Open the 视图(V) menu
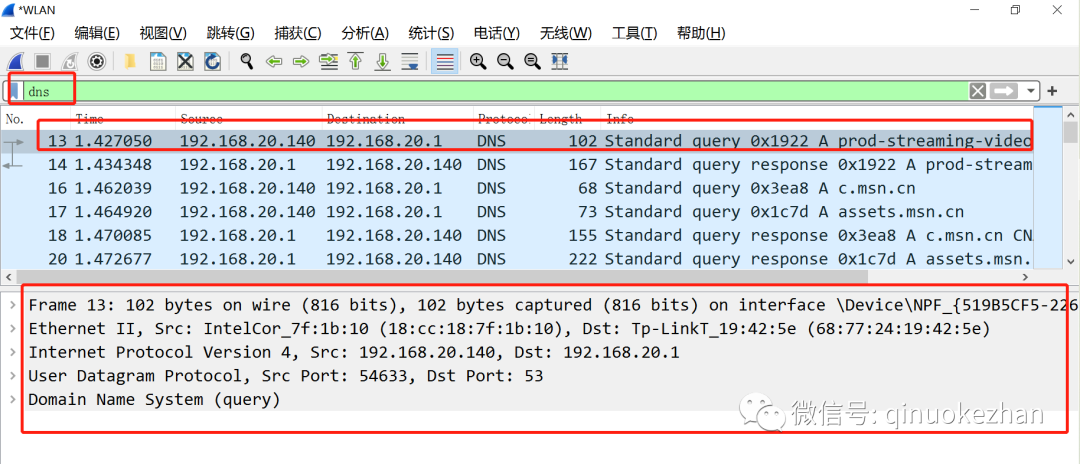Viewport: 1080px width, 464px height. click(163, 33)
